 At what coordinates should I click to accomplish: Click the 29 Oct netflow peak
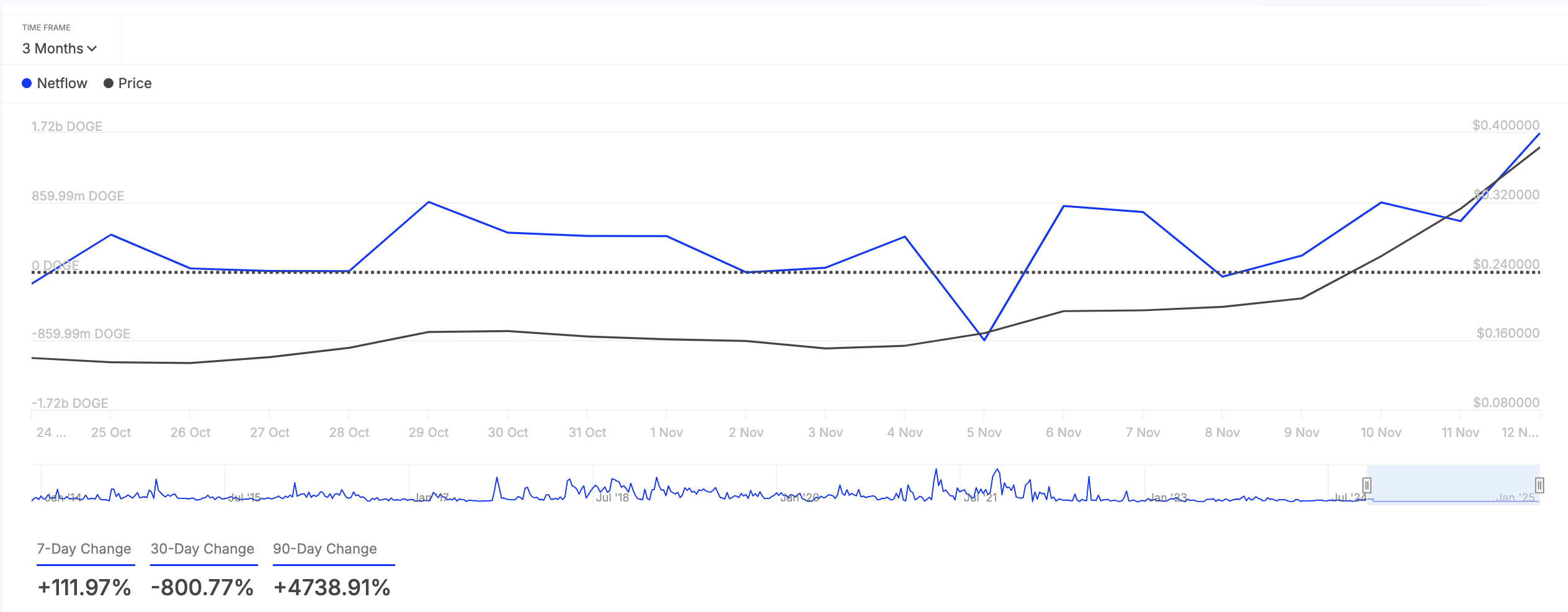[x=429, y=202]
